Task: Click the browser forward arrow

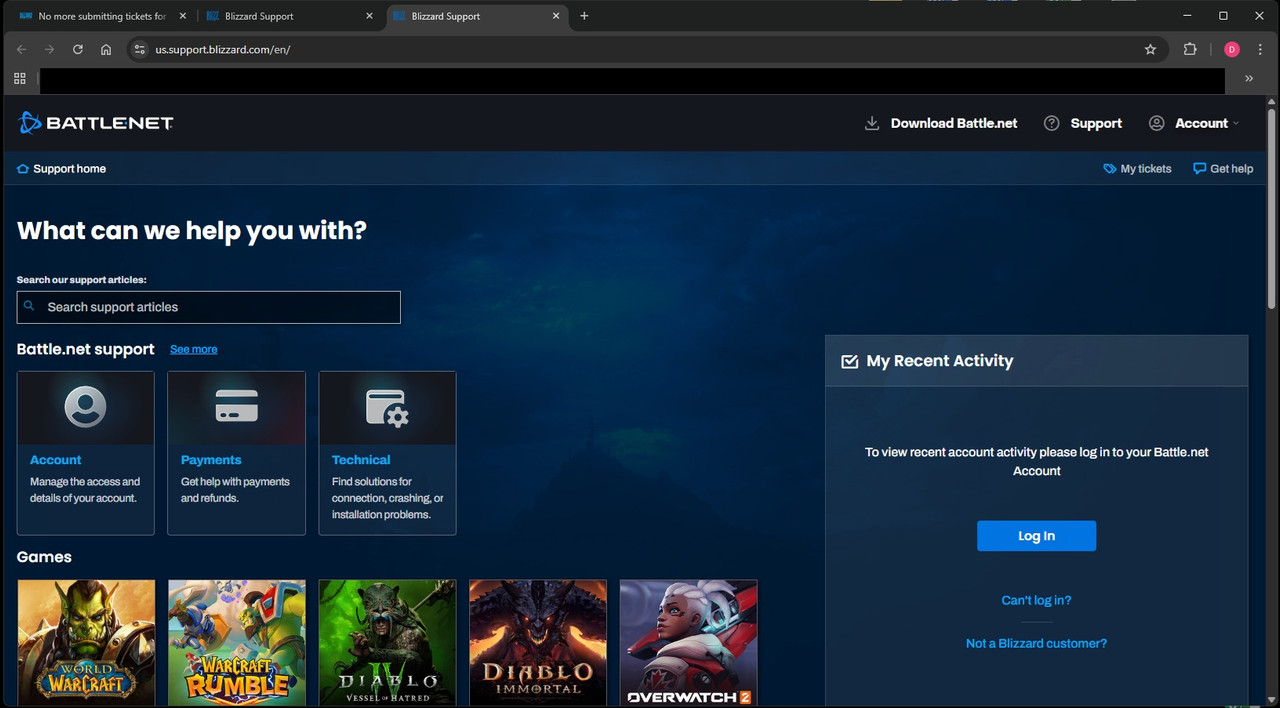Action: point(49,49)
